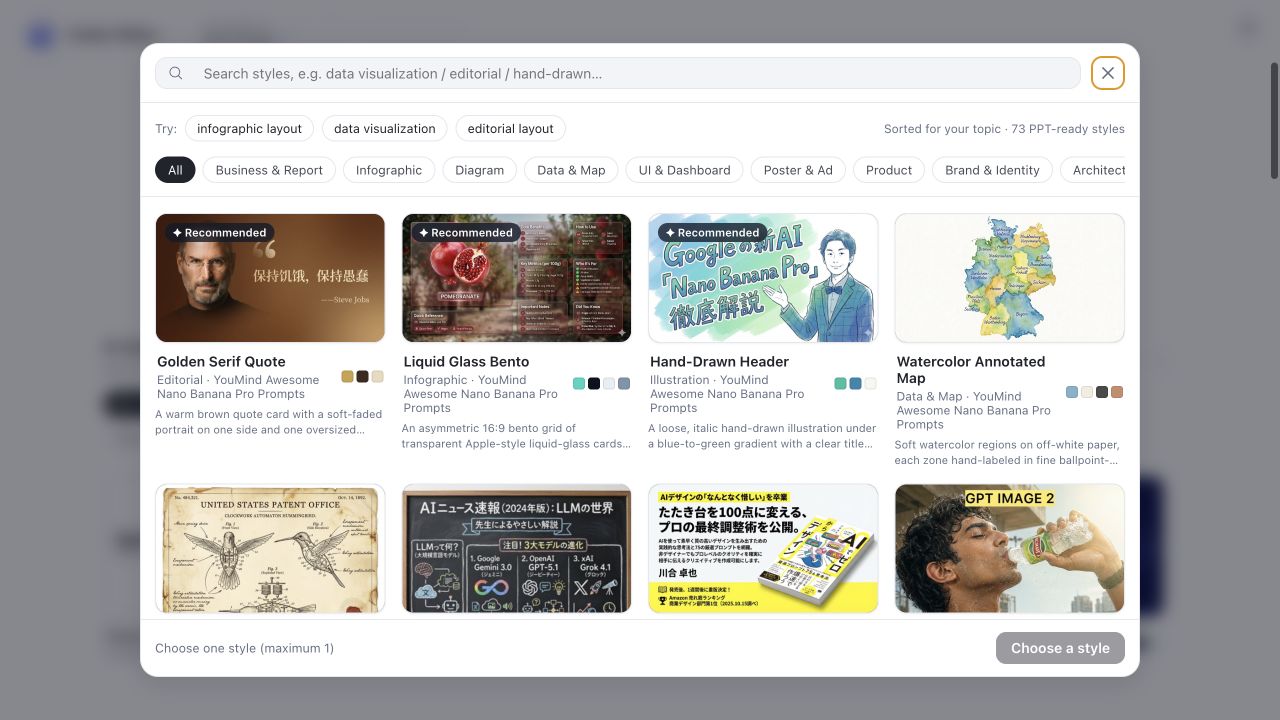Filter by UI & Dashboard category
The height and width of the screenshot is (720, 1280).
tap(685, 170)
